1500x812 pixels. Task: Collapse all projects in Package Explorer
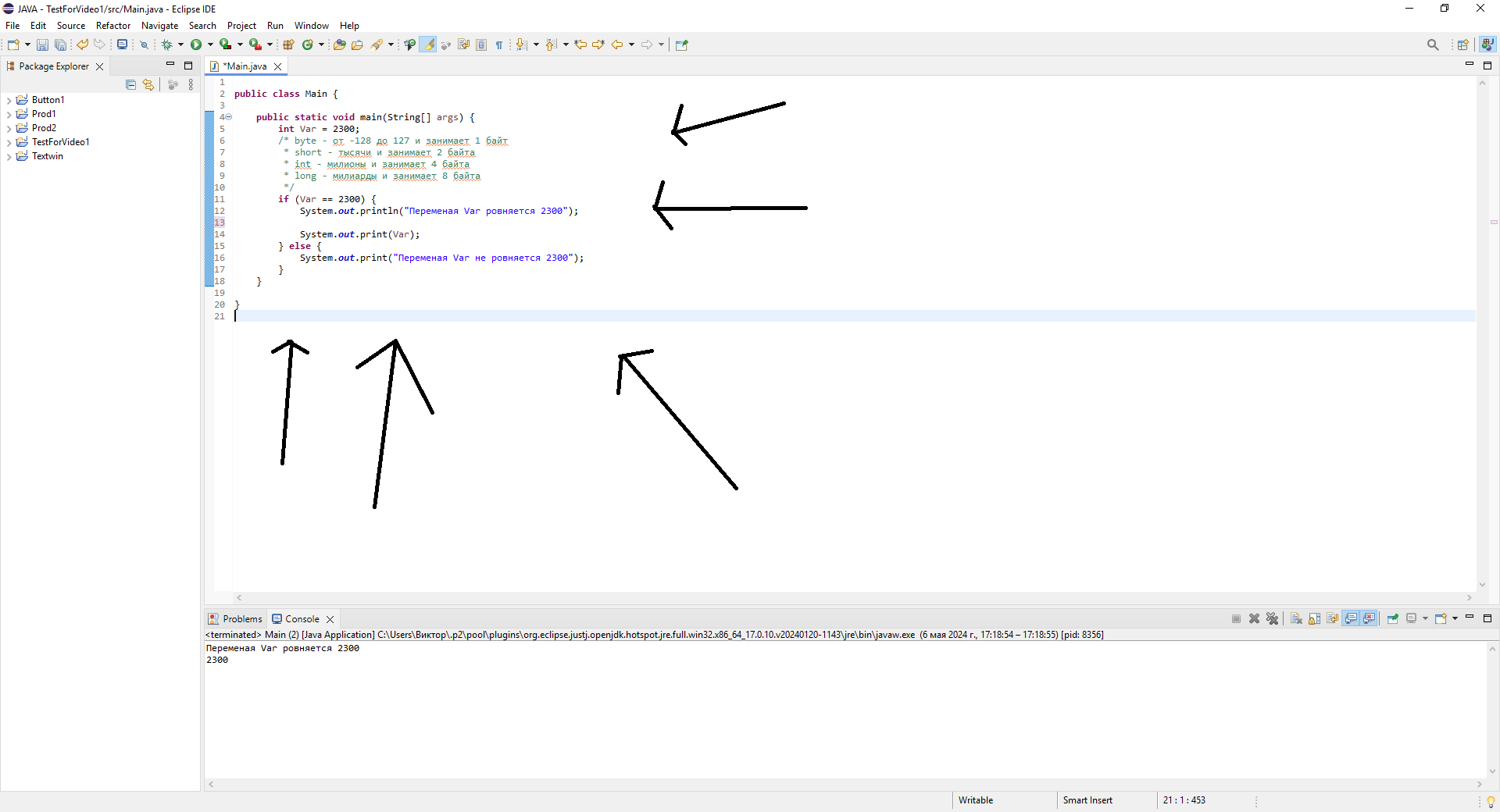[130, 85]
